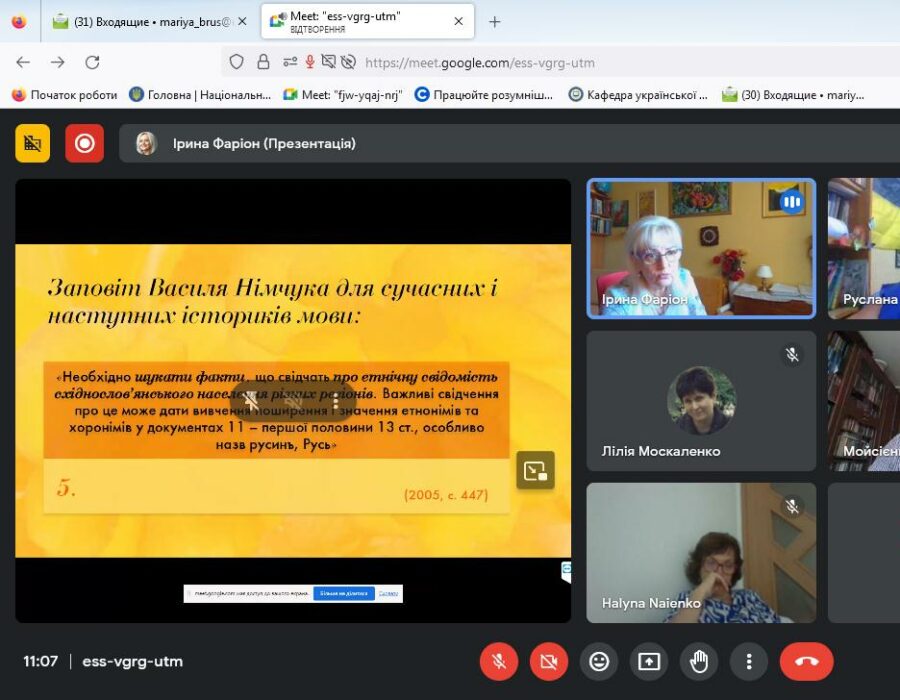Click the microphone permission icon in address bar
This screenshot has width=900, height=700.
point(310,62)
